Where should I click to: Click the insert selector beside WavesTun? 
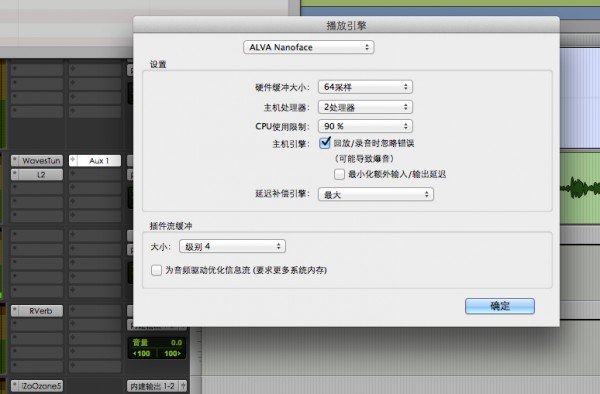(15, 161)
